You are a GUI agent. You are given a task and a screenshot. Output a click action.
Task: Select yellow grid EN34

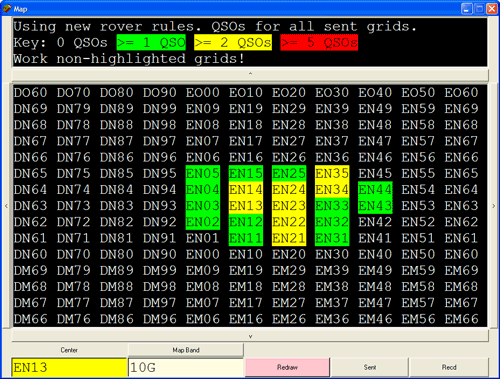pyautogui.click(x=332, y=189)
